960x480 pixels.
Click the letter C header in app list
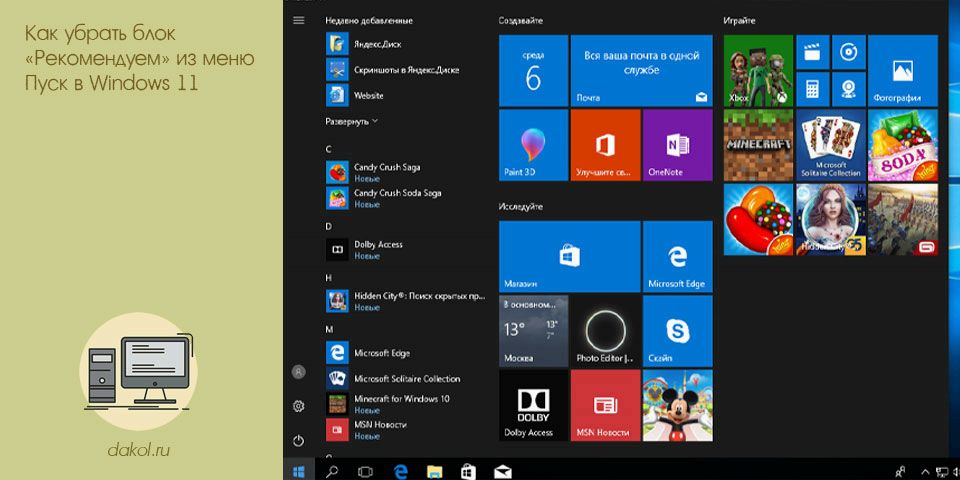click(329, 149)
